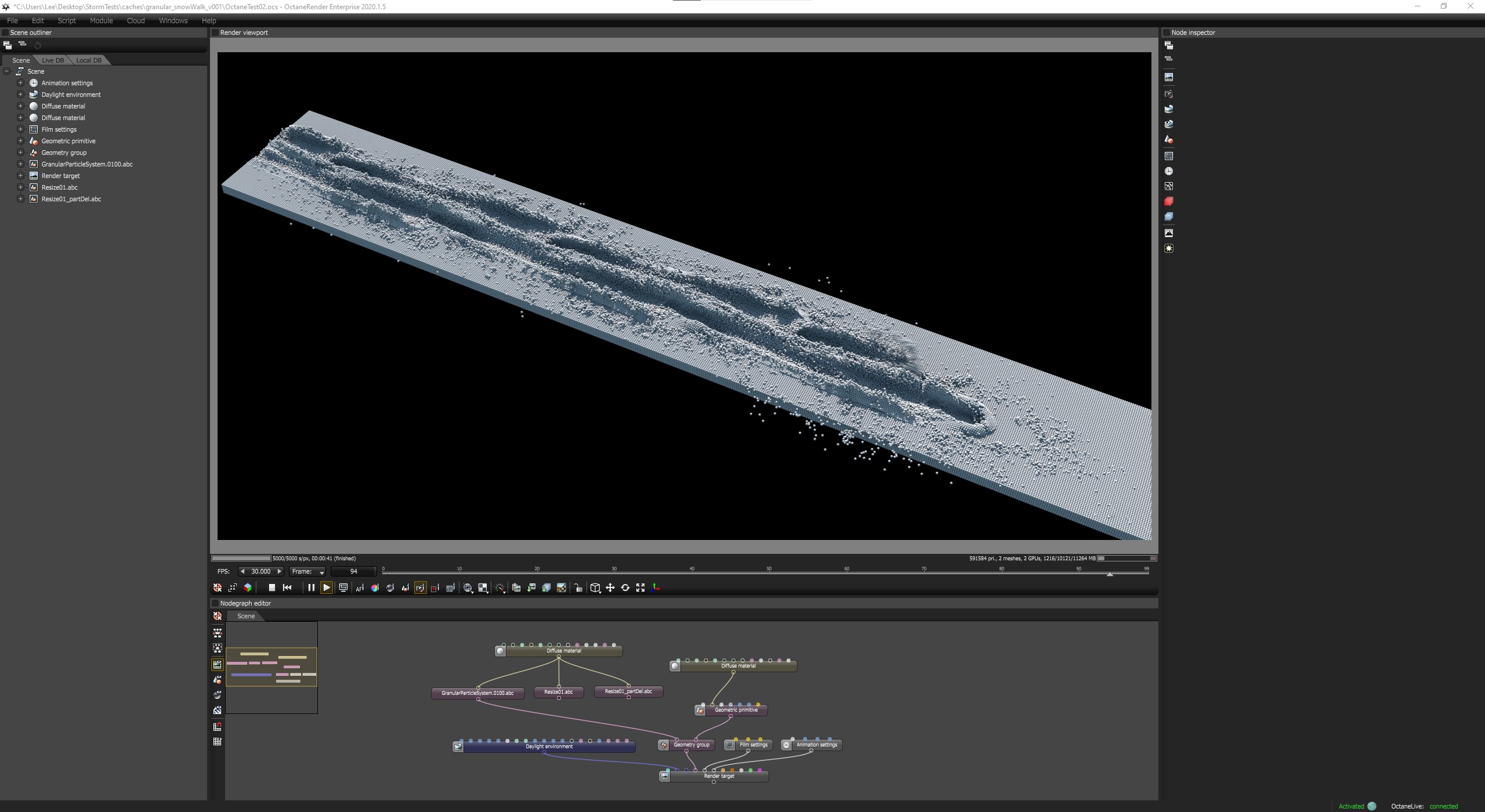The image size is (1485, 812).
Task: Toggle the Render viewport panel checkbox
Action: click(215, 32)
